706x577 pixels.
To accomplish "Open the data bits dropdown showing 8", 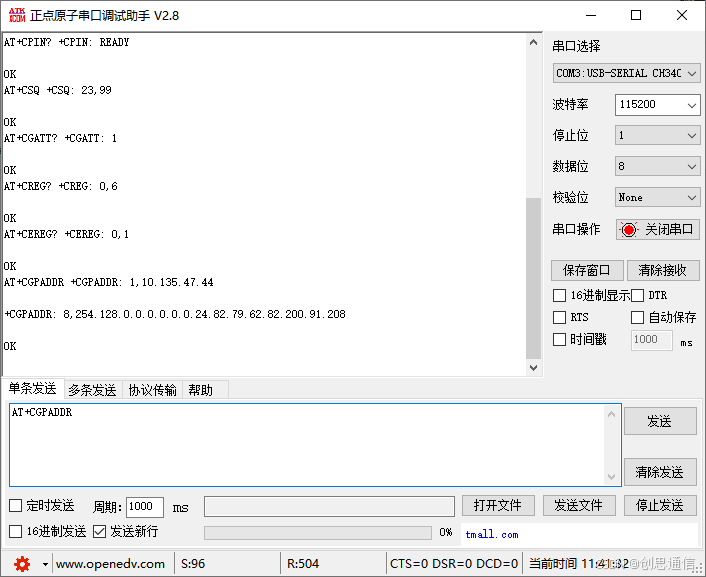I will point(657,166).
